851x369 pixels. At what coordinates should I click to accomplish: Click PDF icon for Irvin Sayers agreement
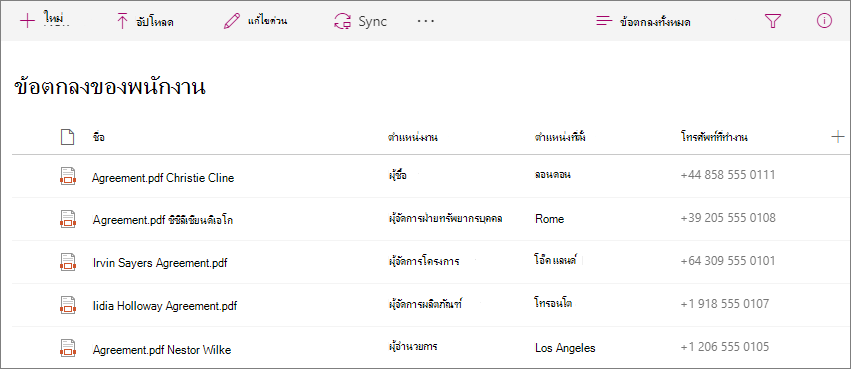pyautogui.click(x=67, y=262)
